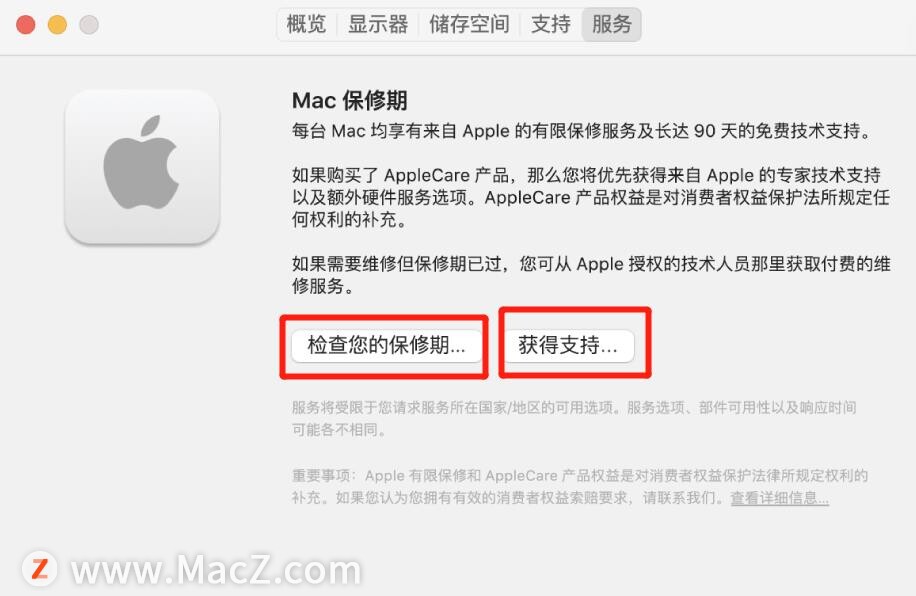
Task: Click the 90 天 free support paragraph
Action: click(x=582, y=130)
